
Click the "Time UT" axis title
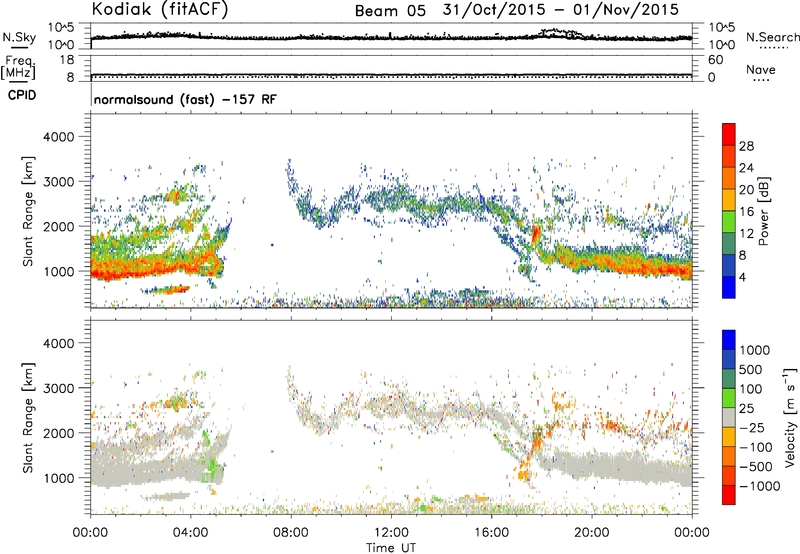[391, 548]
